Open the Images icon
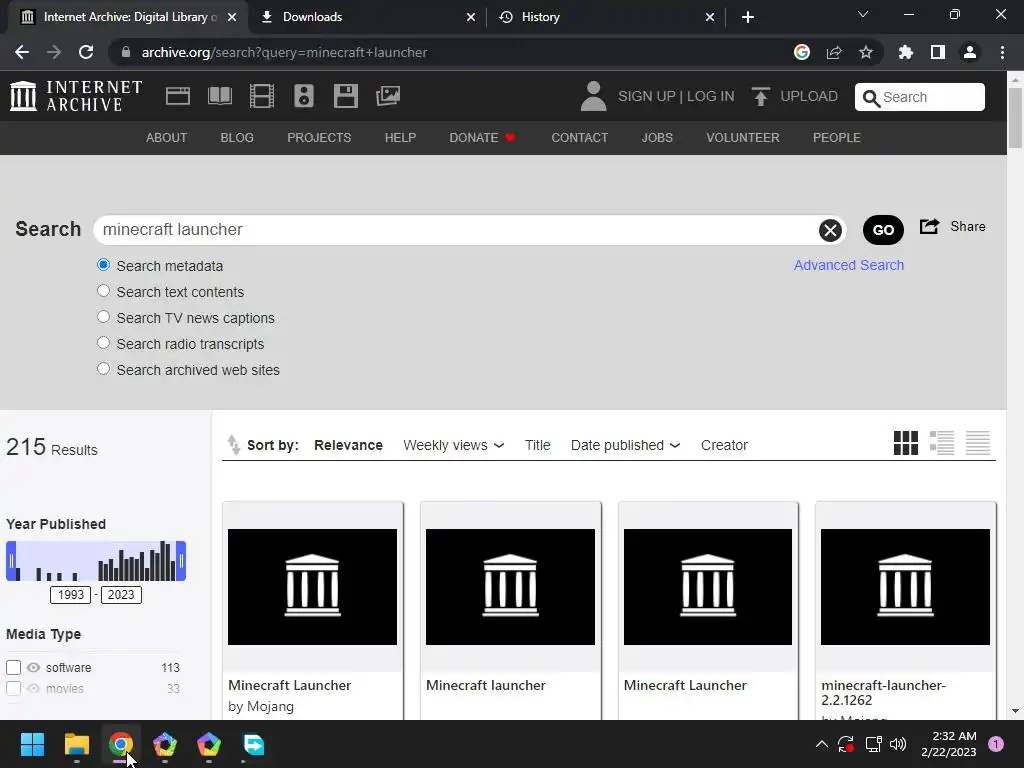This screenshot has height=768, width=1024. click(388, 96)
